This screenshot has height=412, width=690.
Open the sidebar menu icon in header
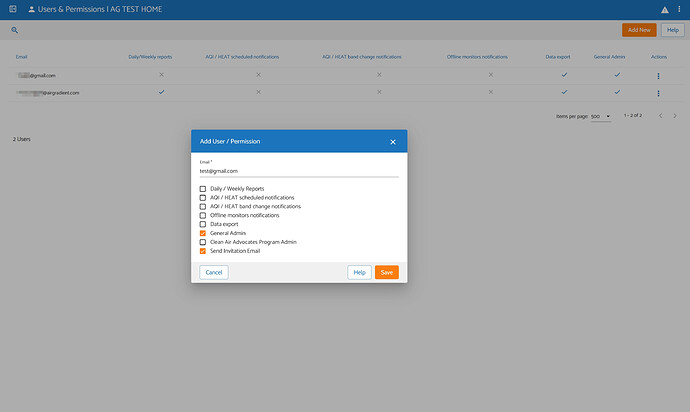(x=13, y=9)
